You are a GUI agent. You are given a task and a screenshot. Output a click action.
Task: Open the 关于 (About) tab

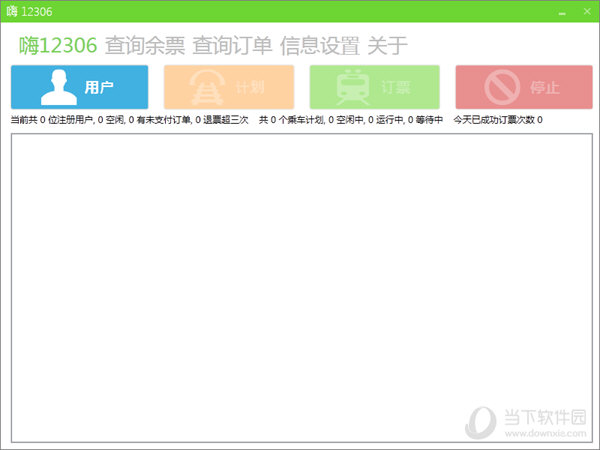pyautogui.click(x=387, y=46)
